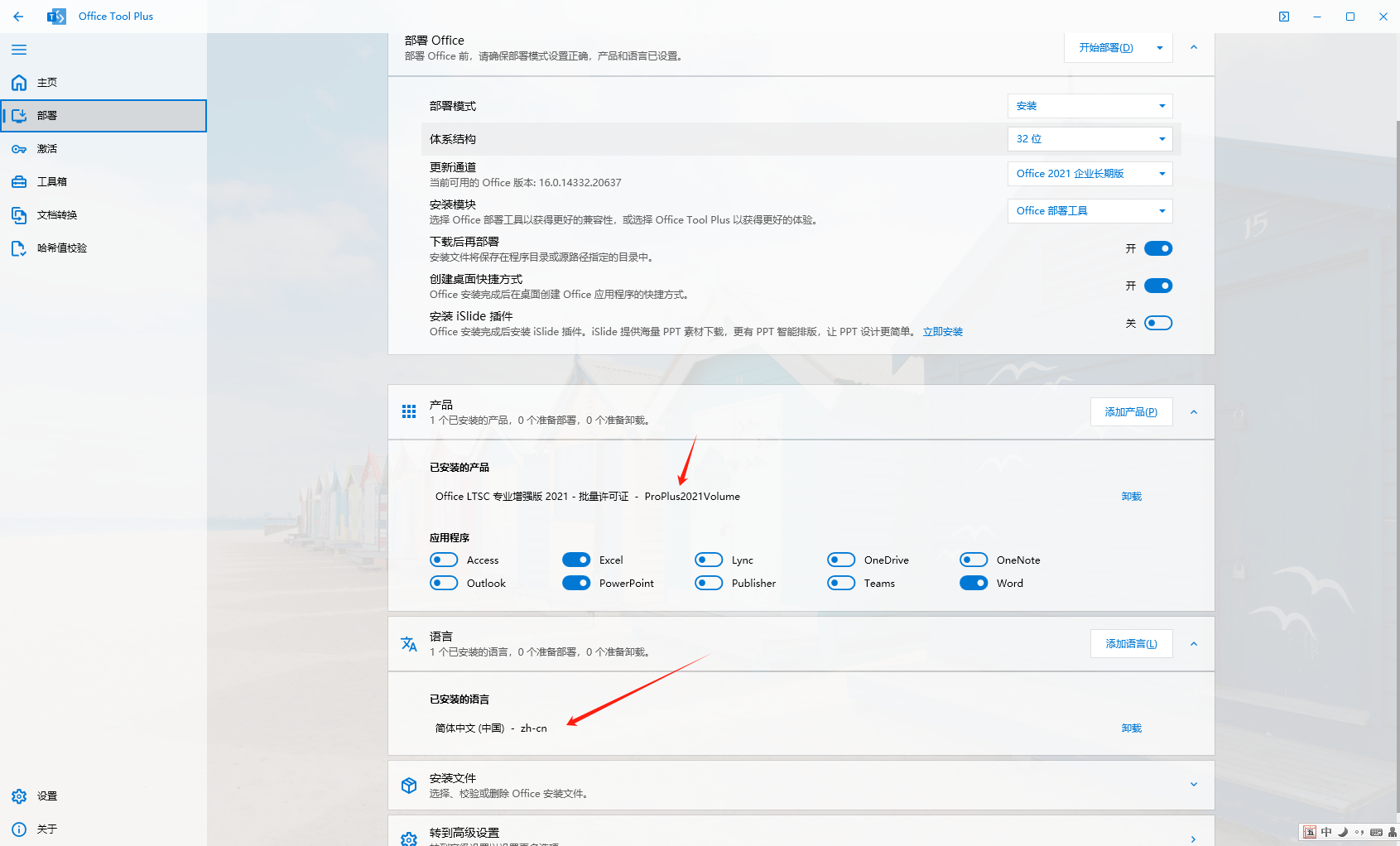The width and height of the screenshot is (1400, 846).
Task: Click the gear icon of 转到高级设置
Action: click(409, 839)
